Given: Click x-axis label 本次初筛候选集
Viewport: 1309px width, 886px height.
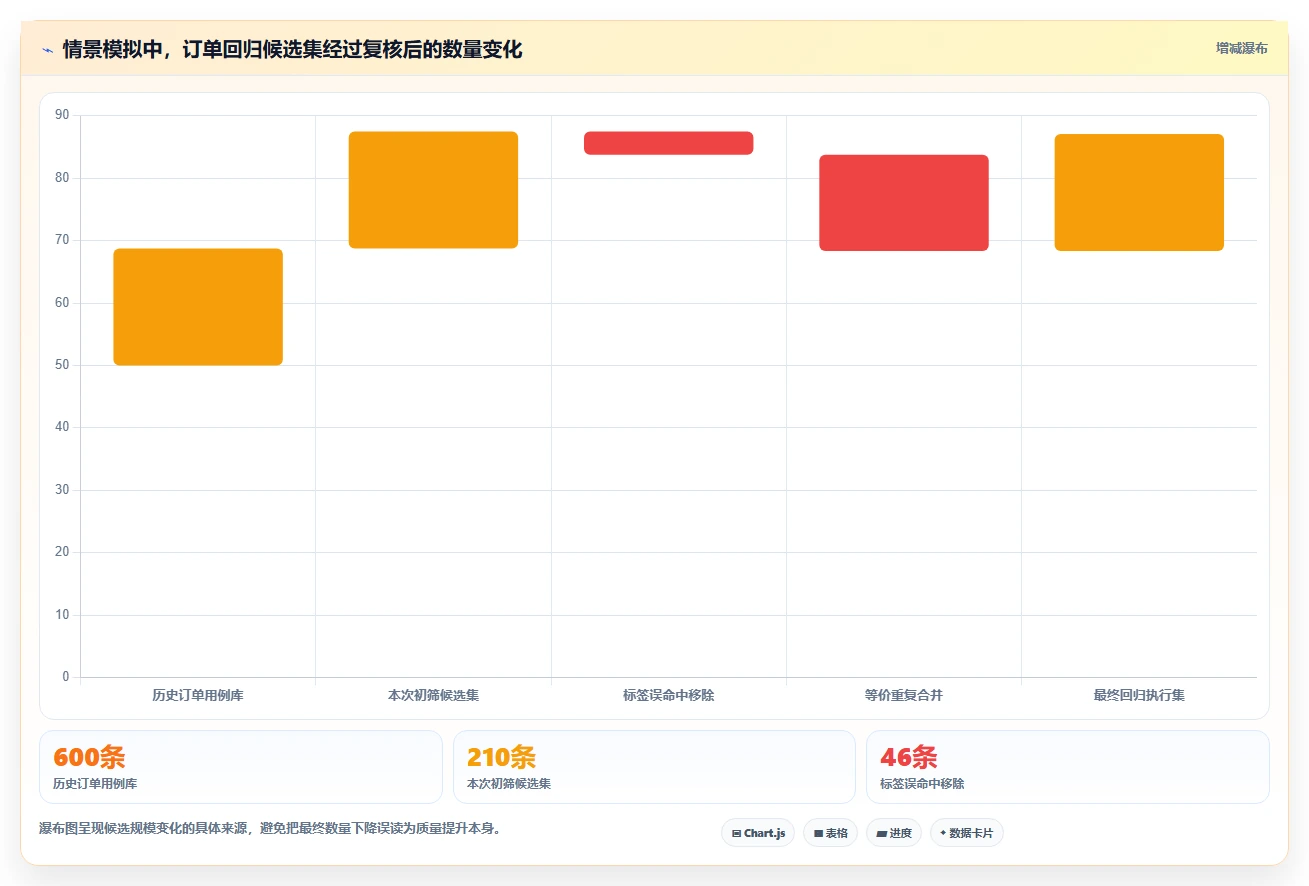Looking at the screenshot, I should click(433, 695).
